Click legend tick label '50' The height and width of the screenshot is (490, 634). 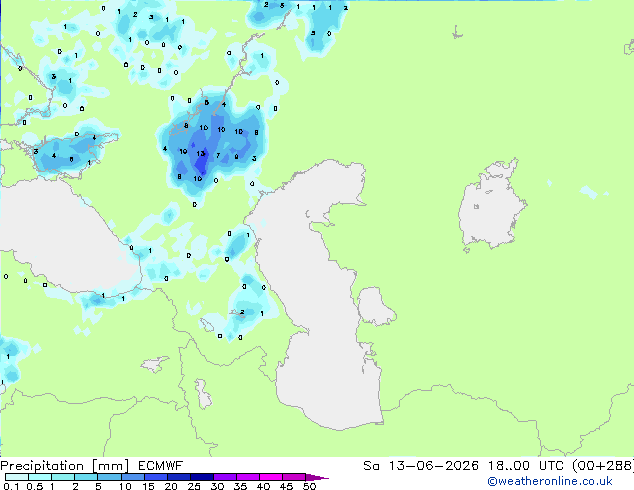tap(309, 486)
